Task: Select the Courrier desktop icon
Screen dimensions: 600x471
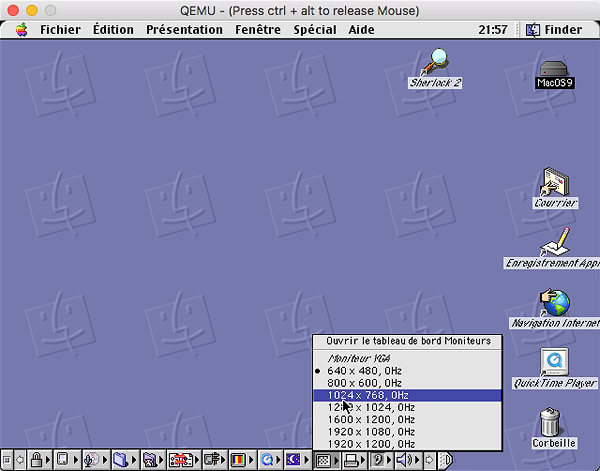Action: tap(555, 188)
